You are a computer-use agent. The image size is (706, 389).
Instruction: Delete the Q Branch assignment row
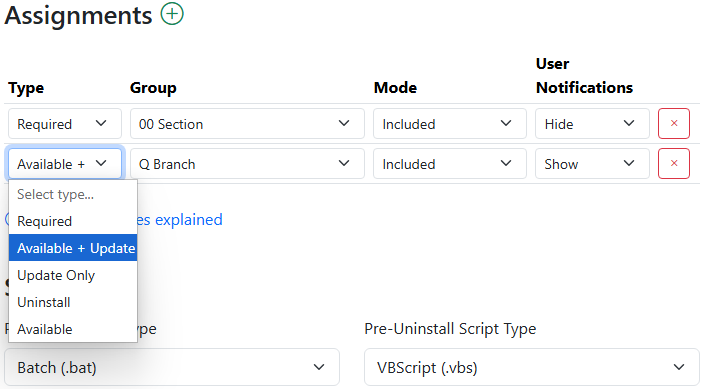pyautogui.click(x=674, y=163)
